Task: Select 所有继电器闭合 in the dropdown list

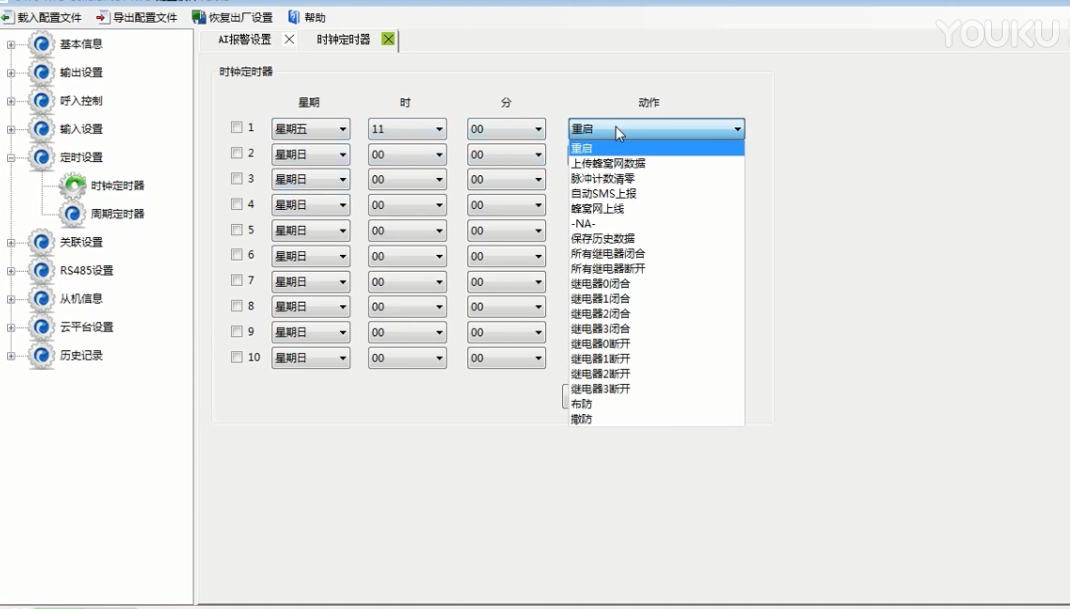Action: [608, 254]
